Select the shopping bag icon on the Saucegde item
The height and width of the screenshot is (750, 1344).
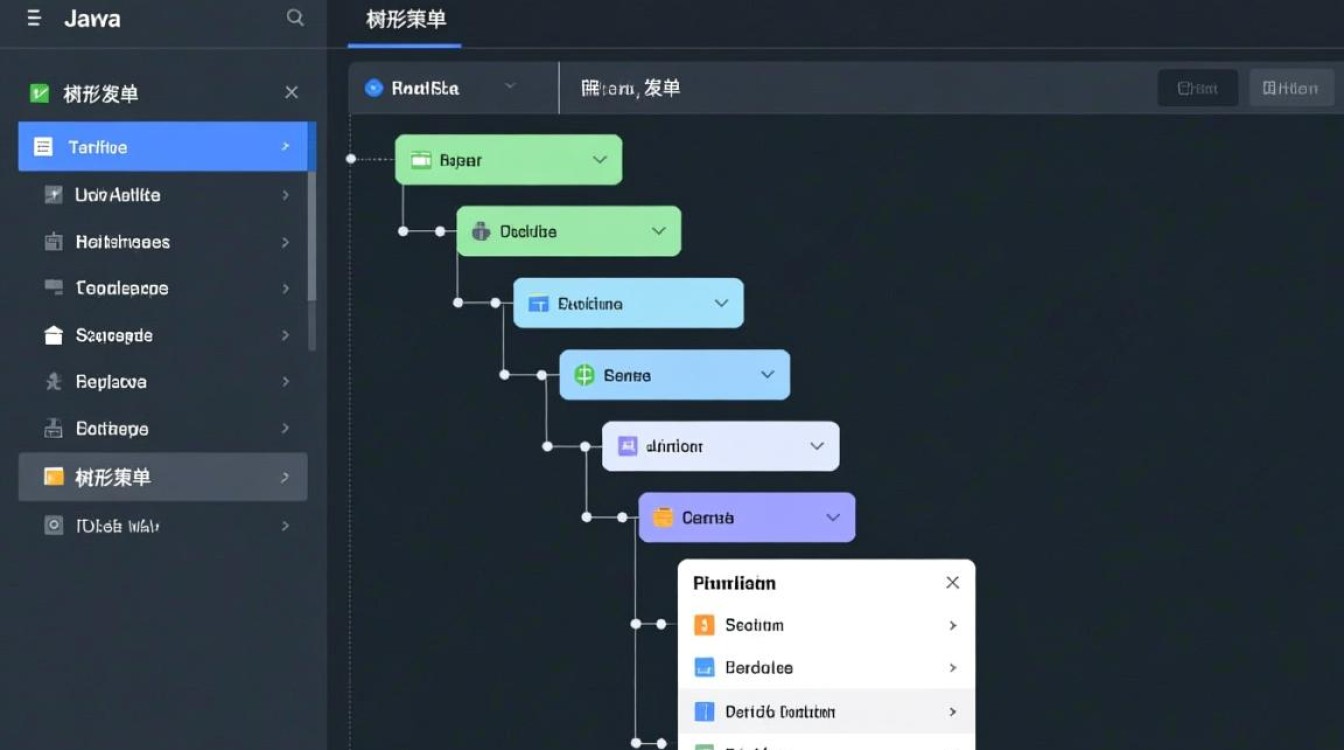55,335
